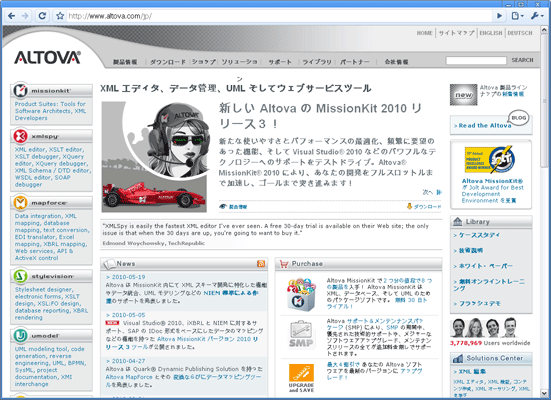
Task: Click the SMP briefcase icon
Action: click(x=301, y=334)
